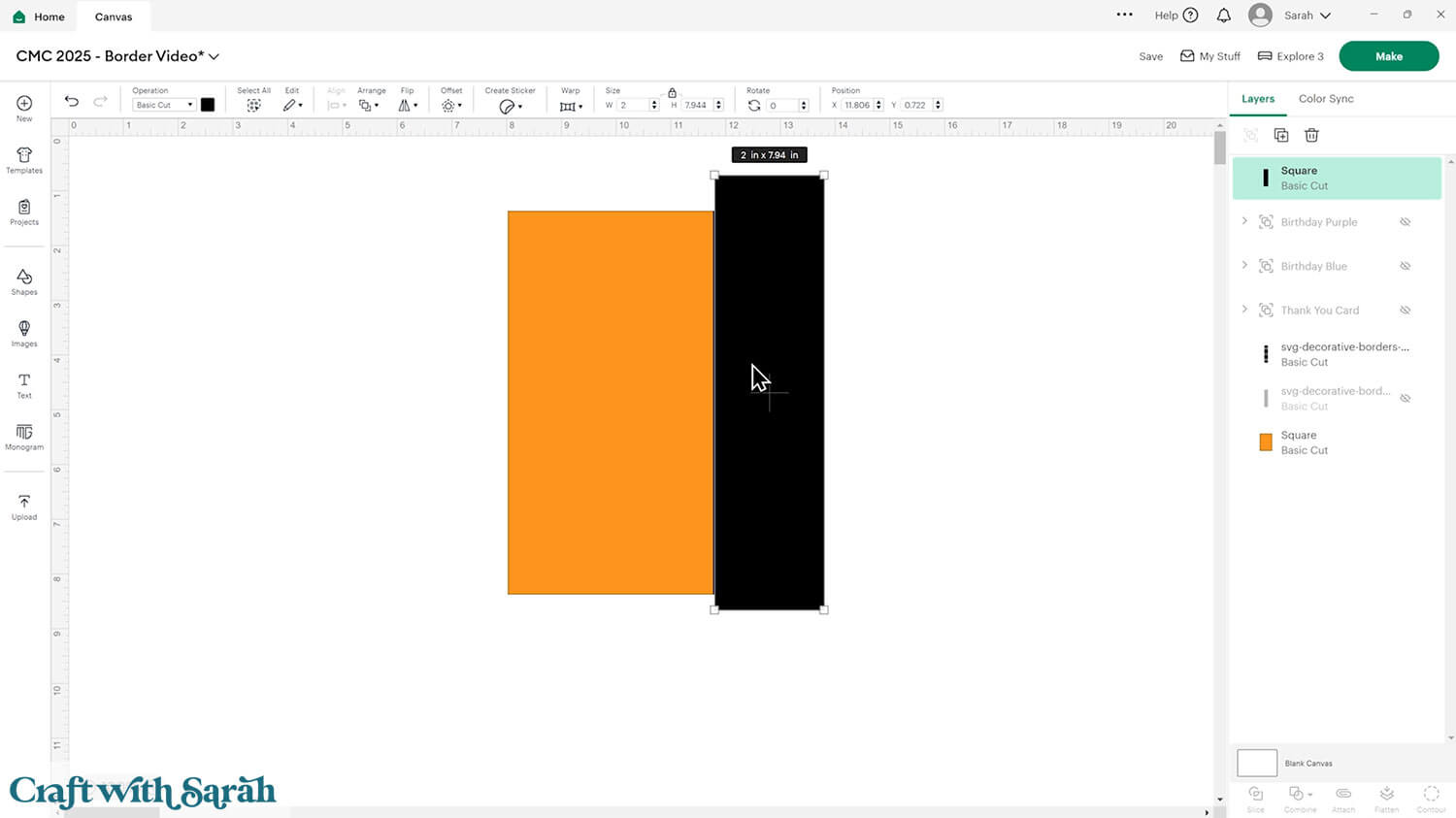1456x818 pixels.
Task: Select the Text tool
Action: (x=24, y=385)
